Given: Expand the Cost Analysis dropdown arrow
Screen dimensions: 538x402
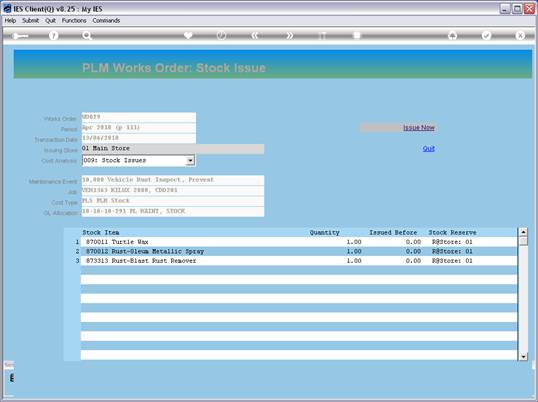Looking at the screenshot, I should pos(190,161).
